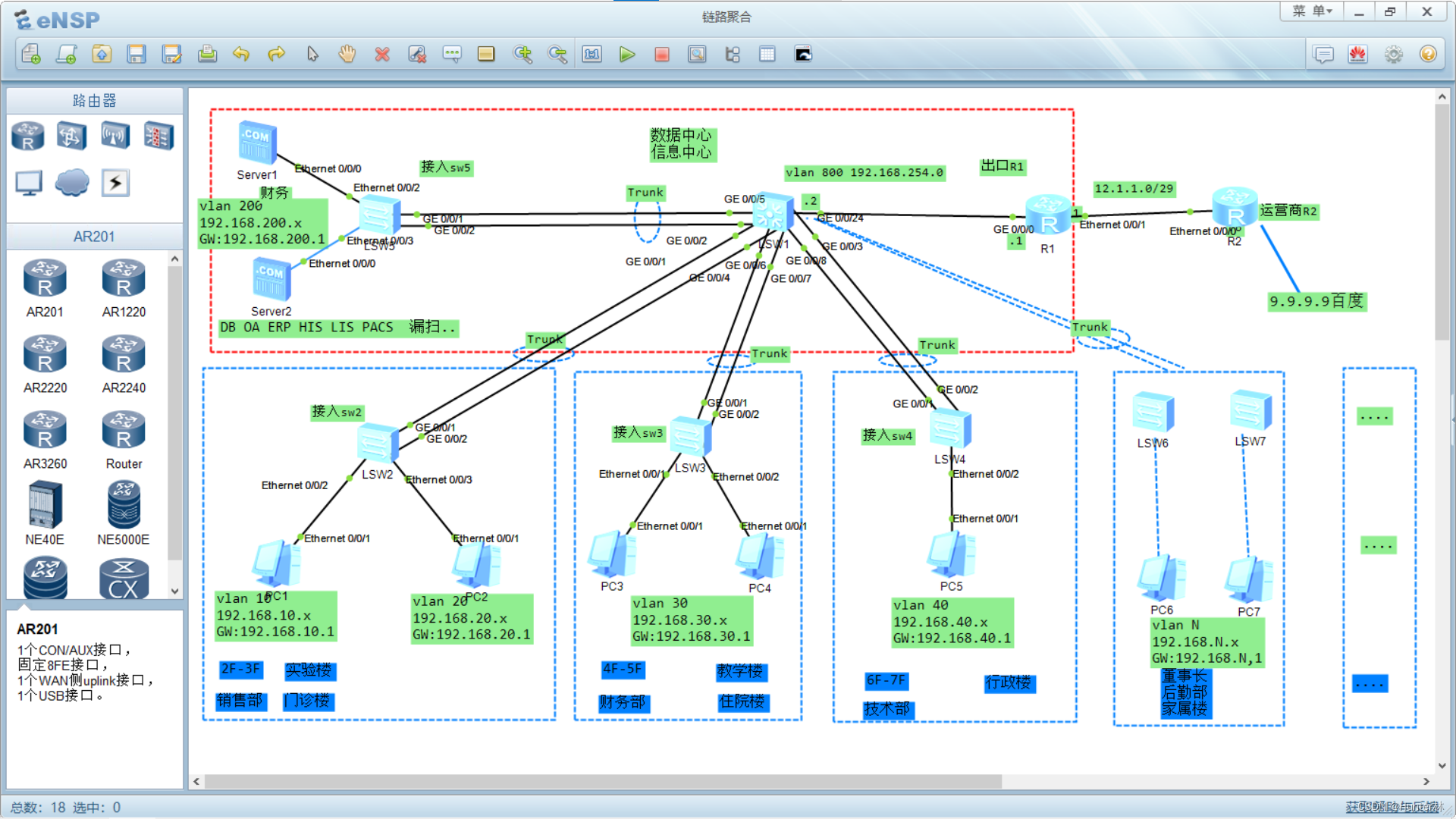Screen dimensions: 1456x819
Task: Click the new topology toolbar icon
Action: (x=31, y=54)
